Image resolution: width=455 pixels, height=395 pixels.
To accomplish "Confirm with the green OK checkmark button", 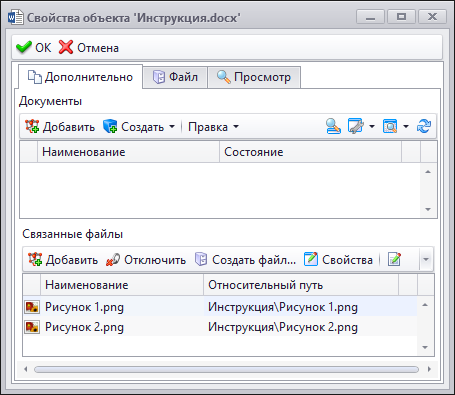I will 34,48.
